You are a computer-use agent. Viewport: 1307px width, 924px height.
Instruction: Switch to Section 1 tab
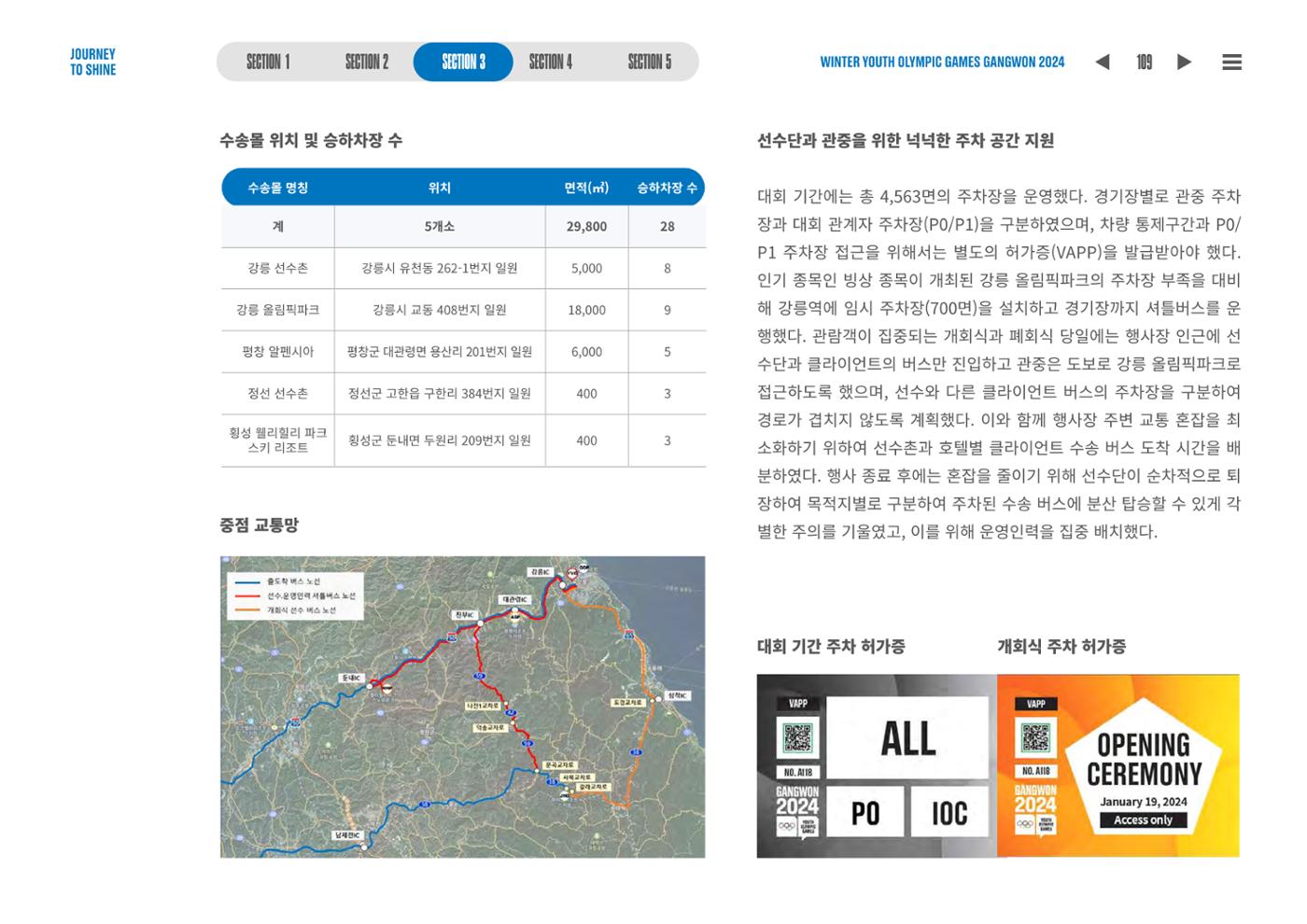coord(268,63)
